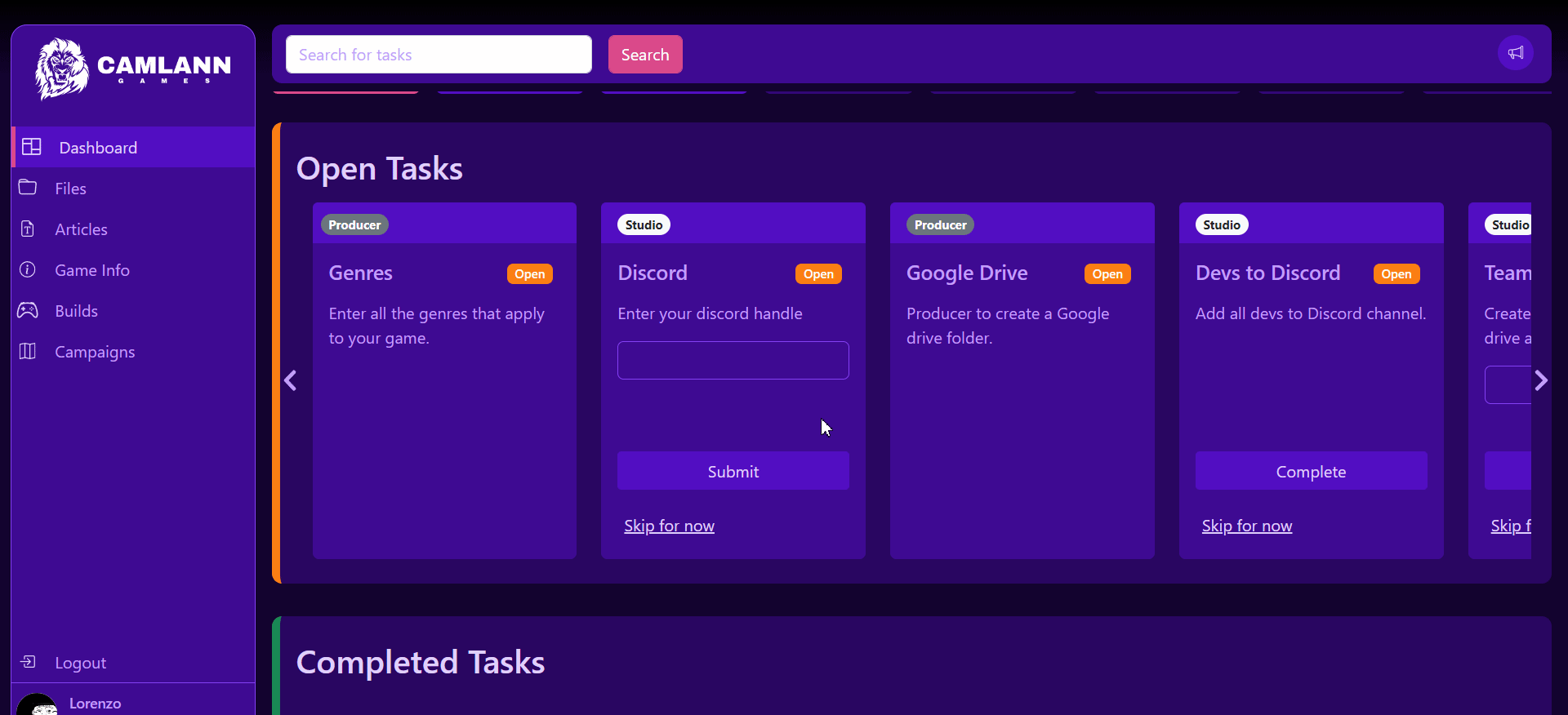
Task: Click the Game Info circle icon
Action: (x=28, y=269)
